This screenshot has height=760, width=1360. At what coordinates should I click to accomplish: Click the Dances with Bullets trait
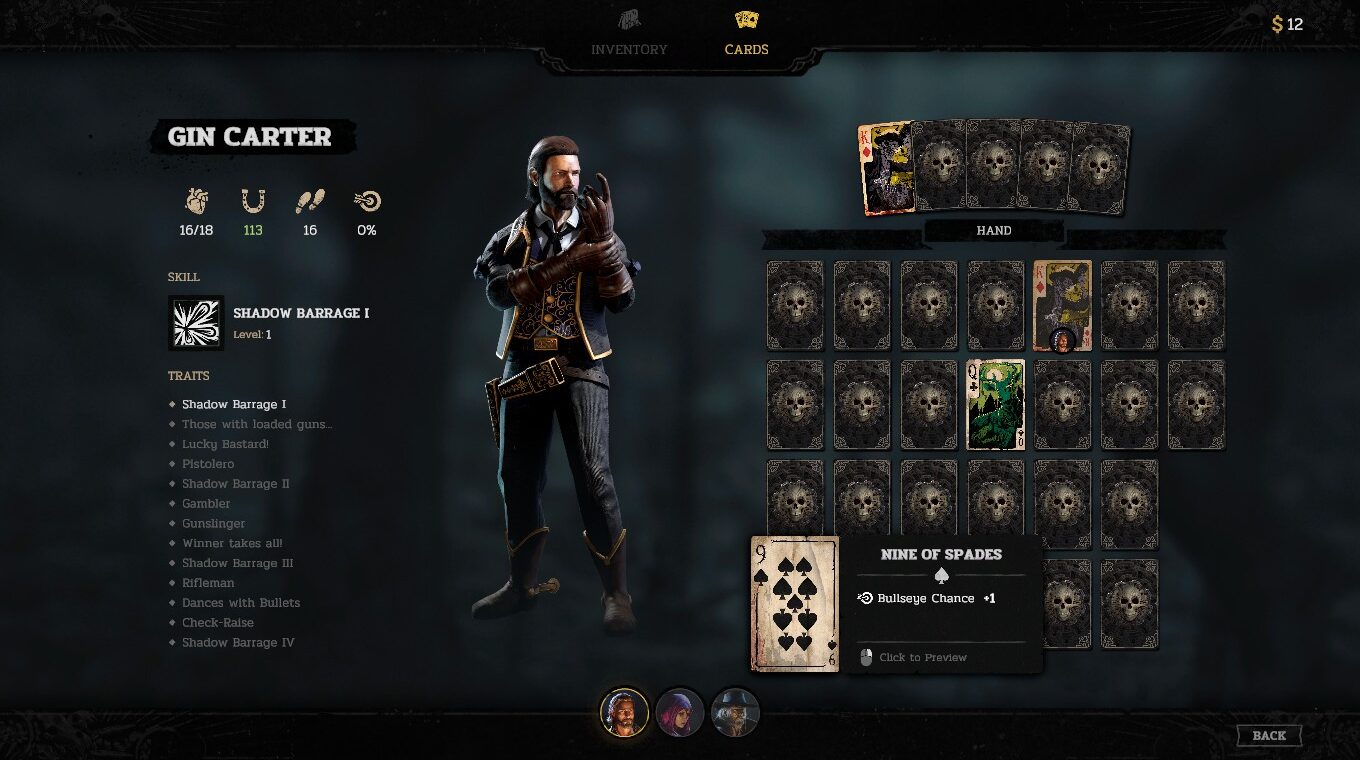point(241,603)
